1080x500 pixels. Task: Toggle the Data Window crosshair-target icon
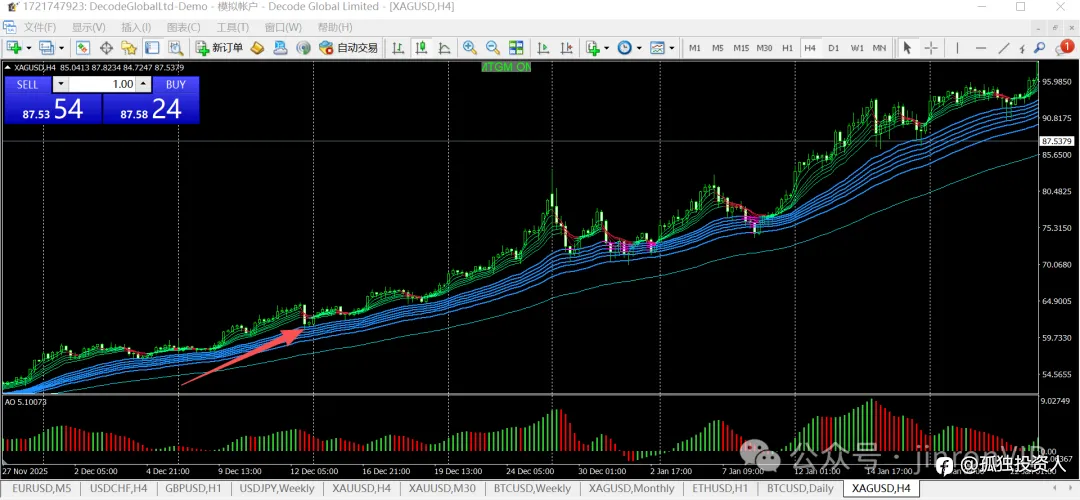pyautogui.click(x=107, y=48)
